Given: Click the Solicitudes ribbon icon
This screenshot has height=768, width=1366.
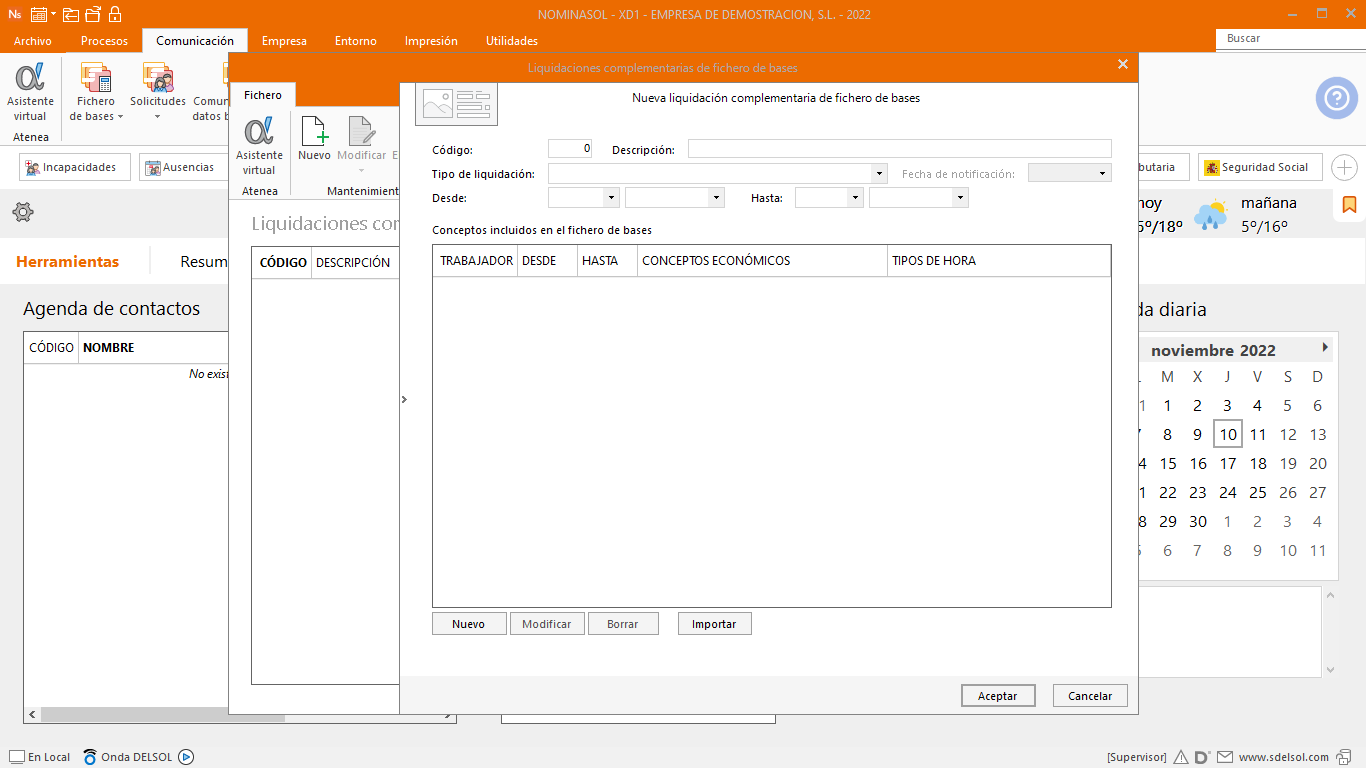Looking at the screenshot, I should (x=158, y=78).
